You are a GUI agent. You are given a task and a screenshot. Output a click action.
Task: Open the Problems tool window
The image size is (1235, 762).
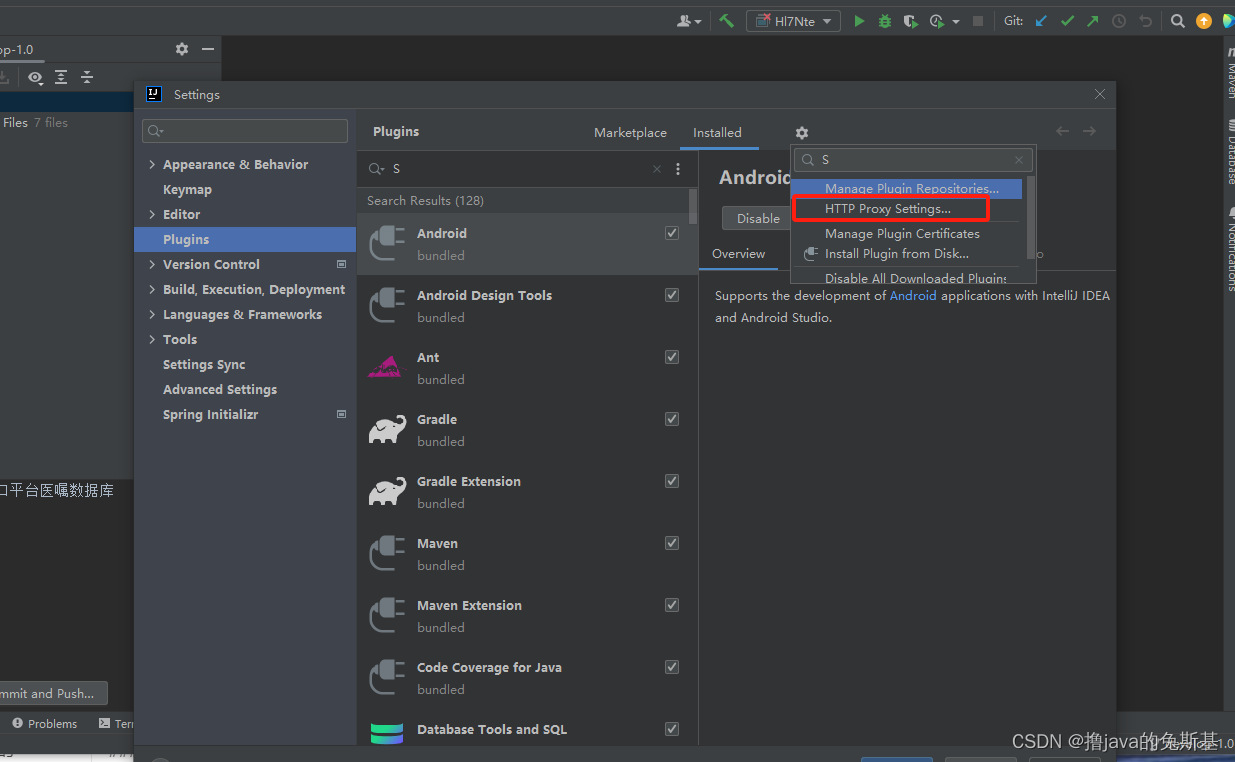point(44,723)
